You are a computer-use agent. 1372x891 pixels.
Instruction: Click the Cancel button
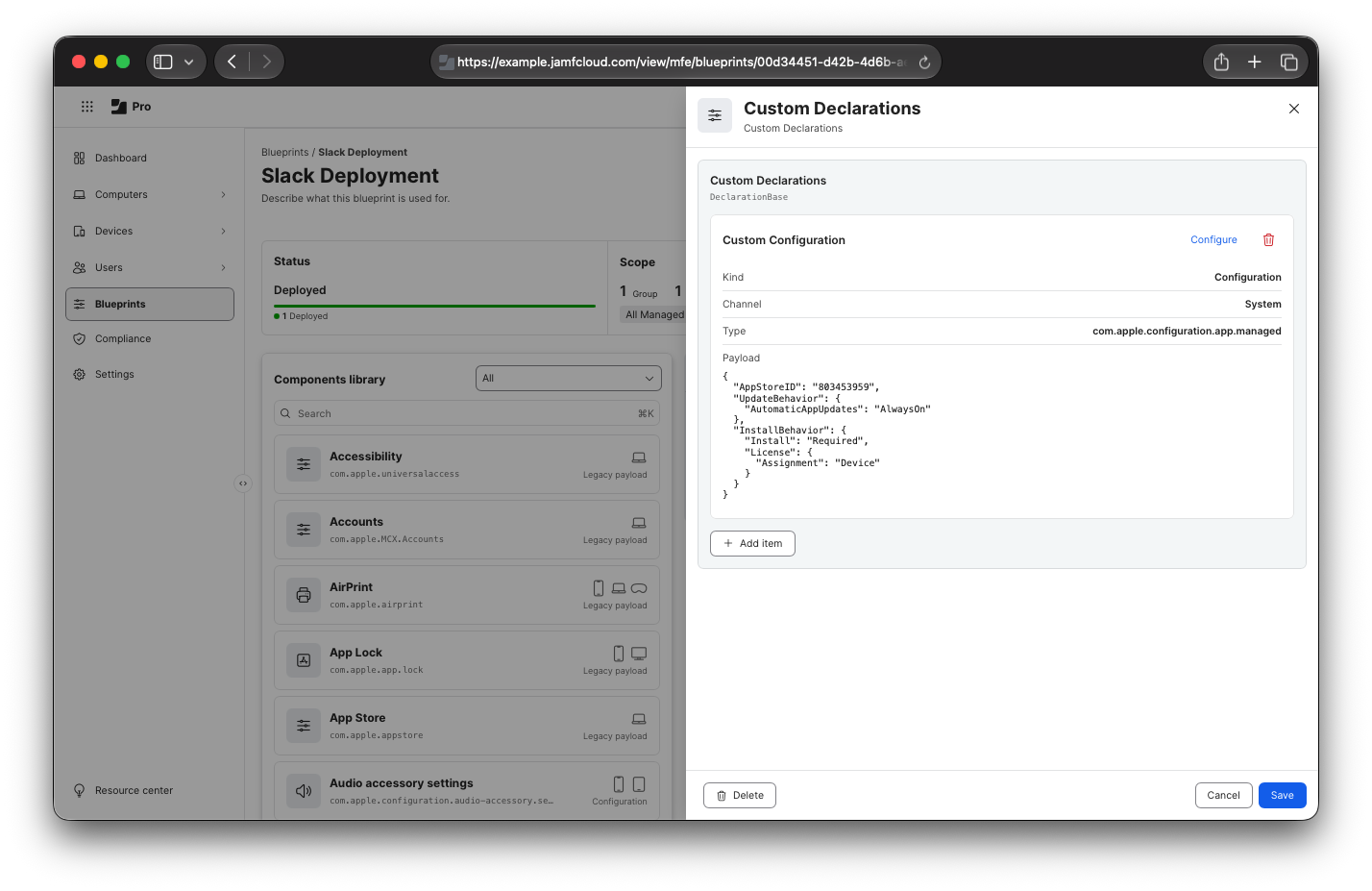point(1223,796)
